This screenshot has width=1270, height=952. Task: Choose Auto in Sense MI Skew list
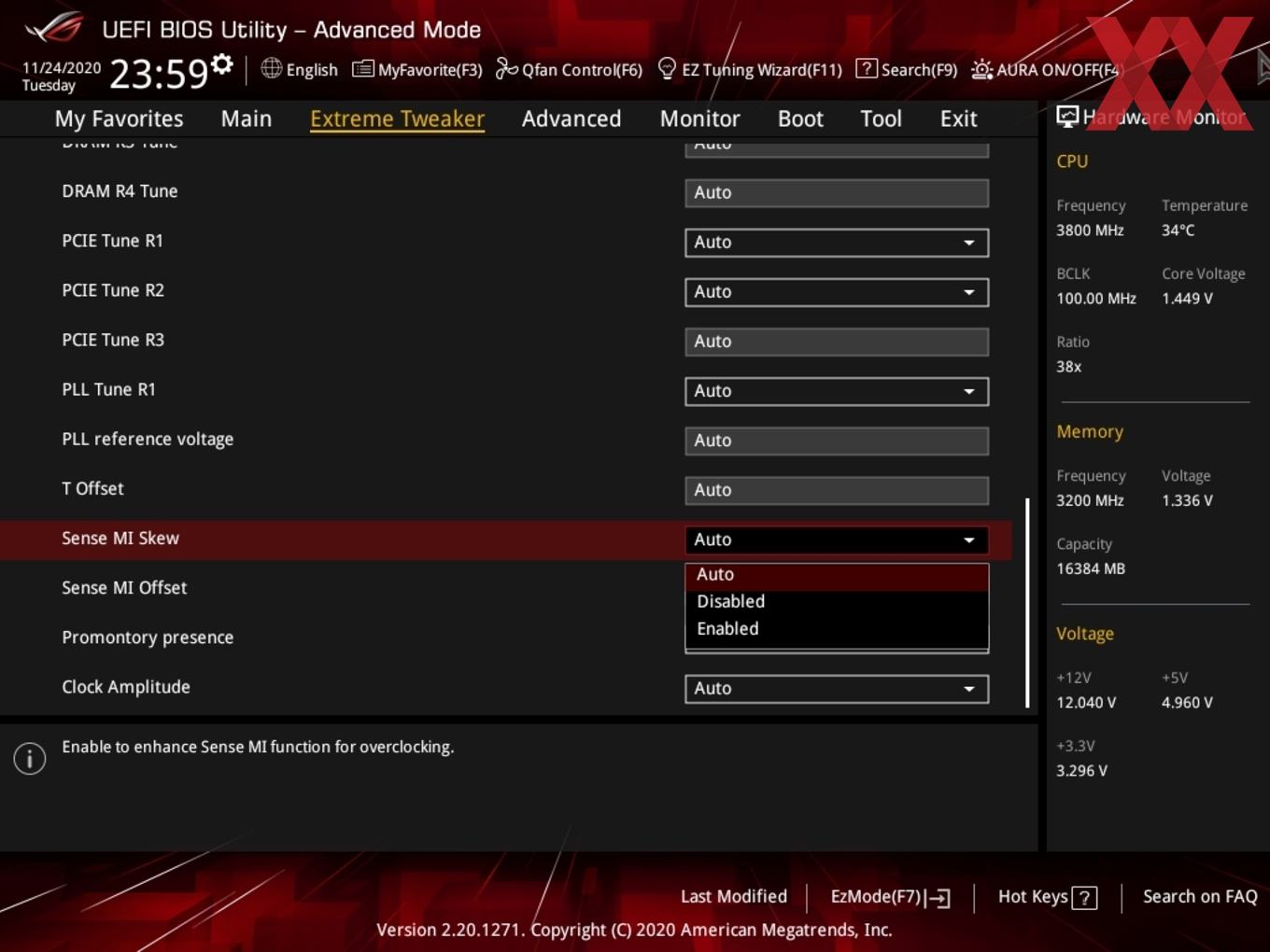837,575
